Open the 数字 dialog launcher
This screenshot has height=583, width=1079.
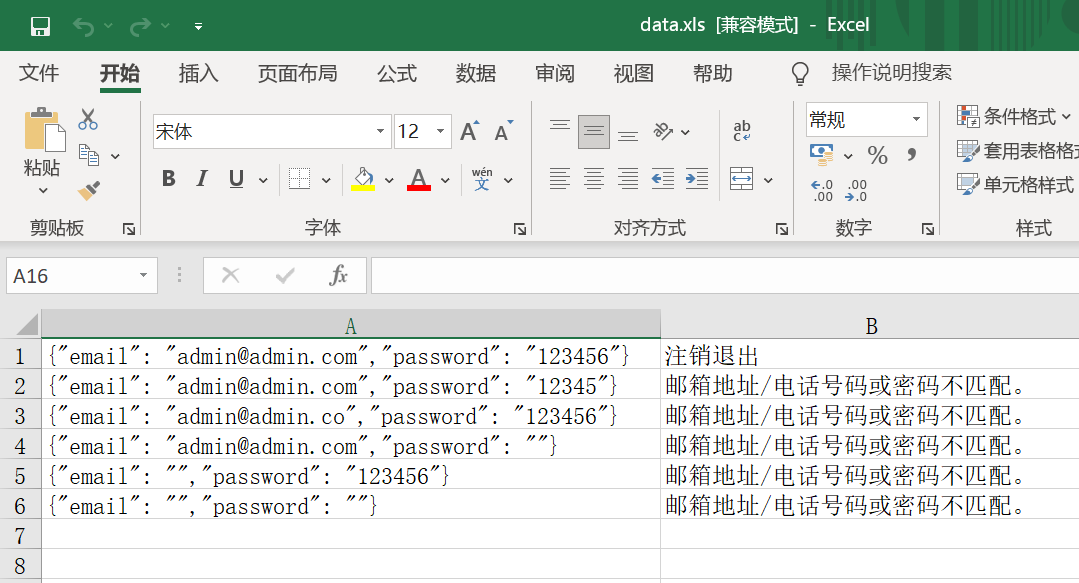tap(928, 229)
